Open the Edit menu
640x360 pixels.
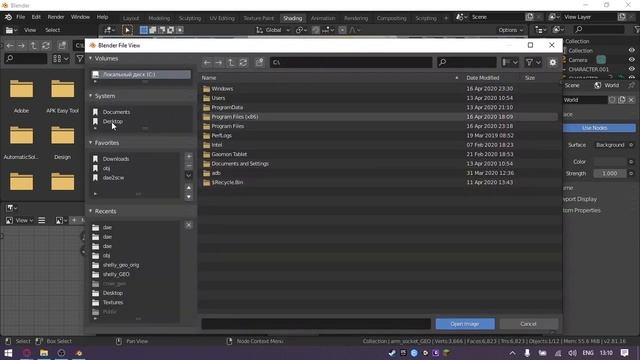coord(36,17)
